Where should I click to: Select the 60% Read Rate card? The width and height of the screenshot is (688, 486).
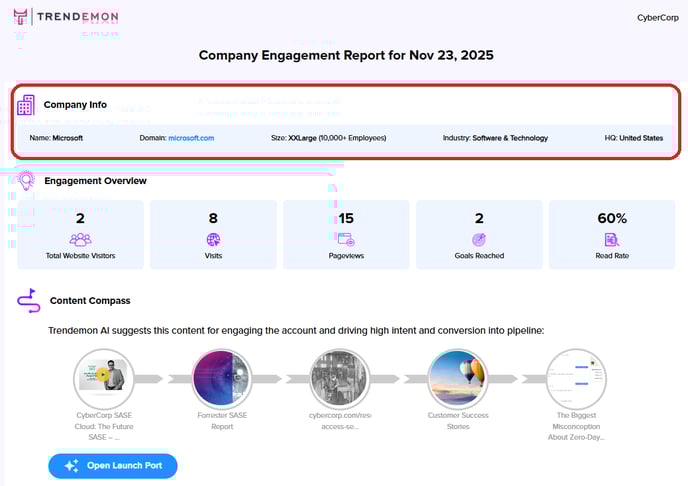click(611, 234)
